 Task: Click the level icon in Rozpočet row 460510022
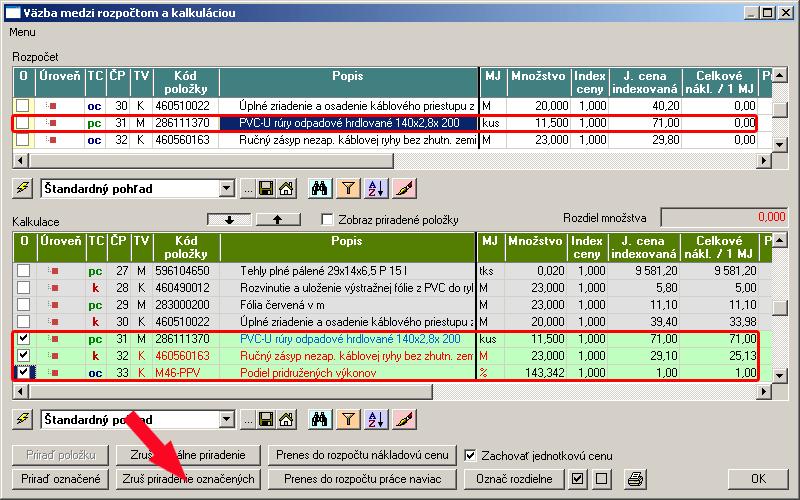51,106
